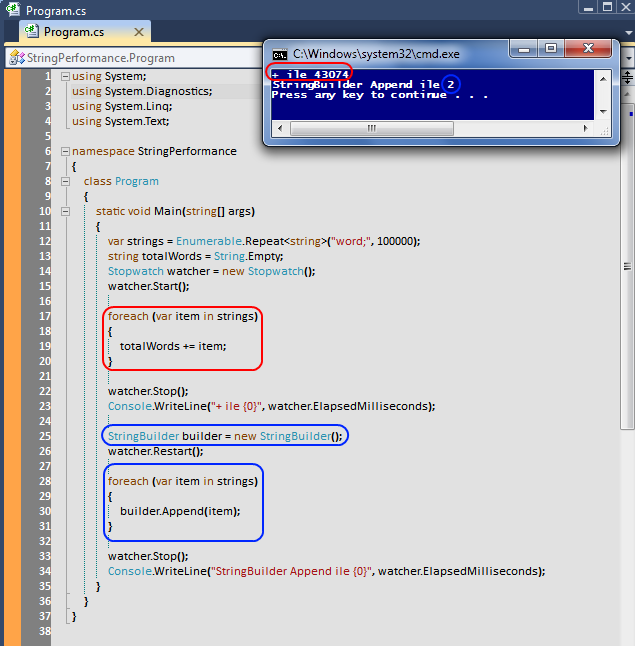Collapse the Program class outline

click(x=65, y=181)
